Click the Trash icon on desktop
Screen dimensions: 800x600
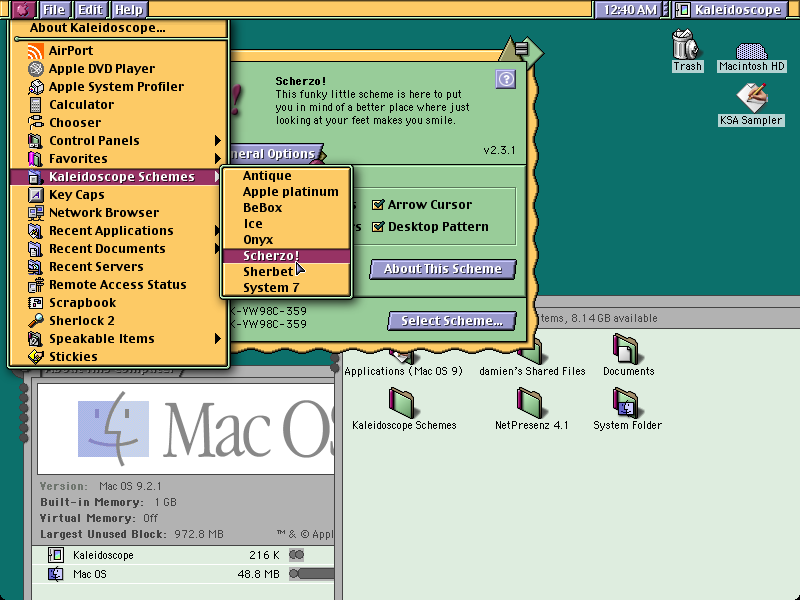pyautogui.click(x=685, y=44)
